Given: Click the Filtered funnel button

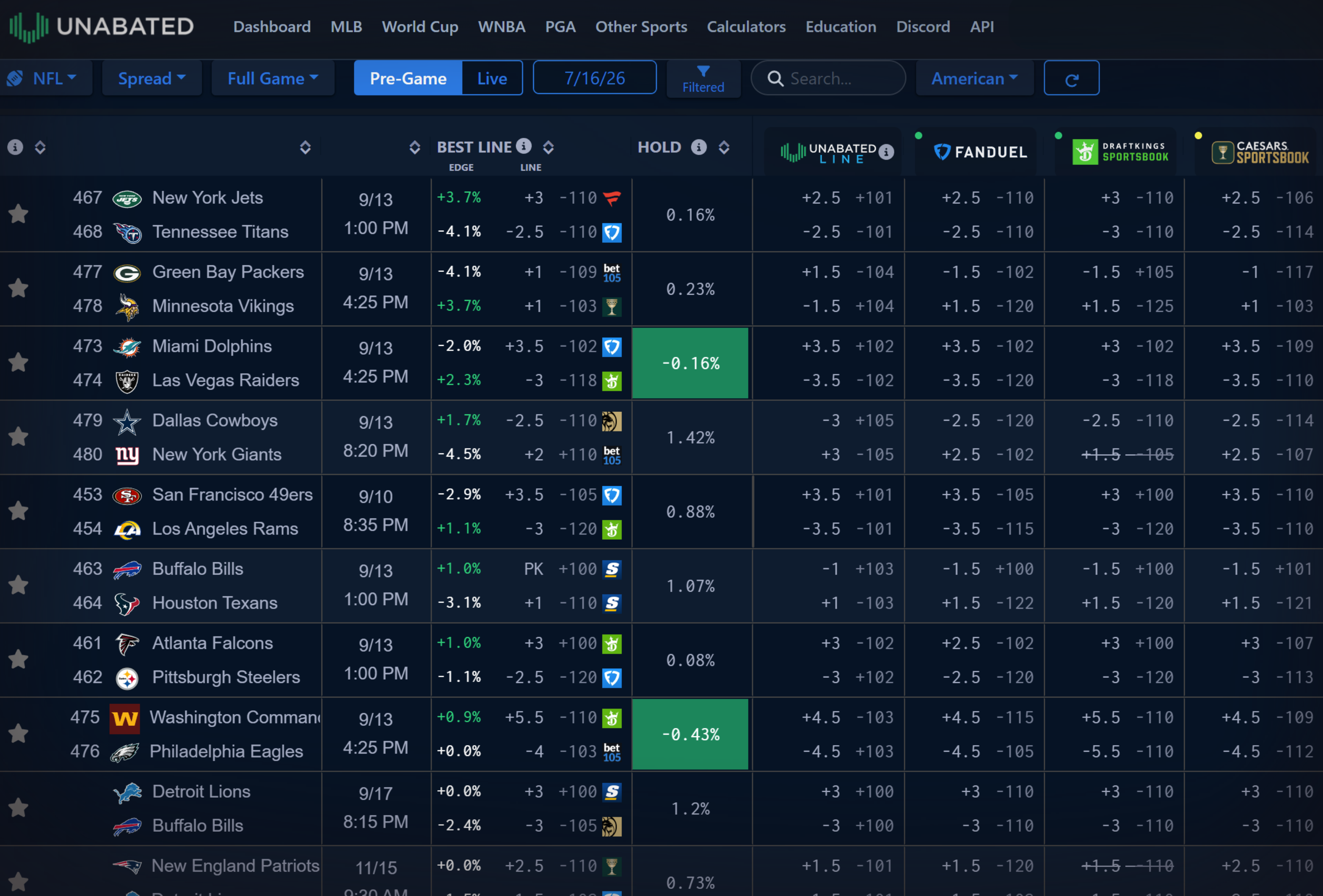Looking at the screenshot, I should (x=704, y=79).
